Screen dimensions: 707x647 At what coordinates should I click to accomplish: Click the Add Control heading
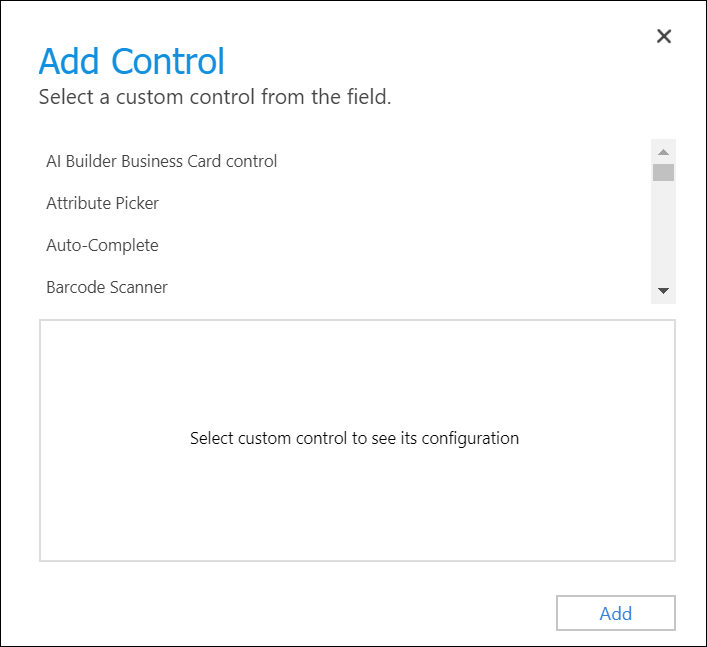[x=132, y=61]
